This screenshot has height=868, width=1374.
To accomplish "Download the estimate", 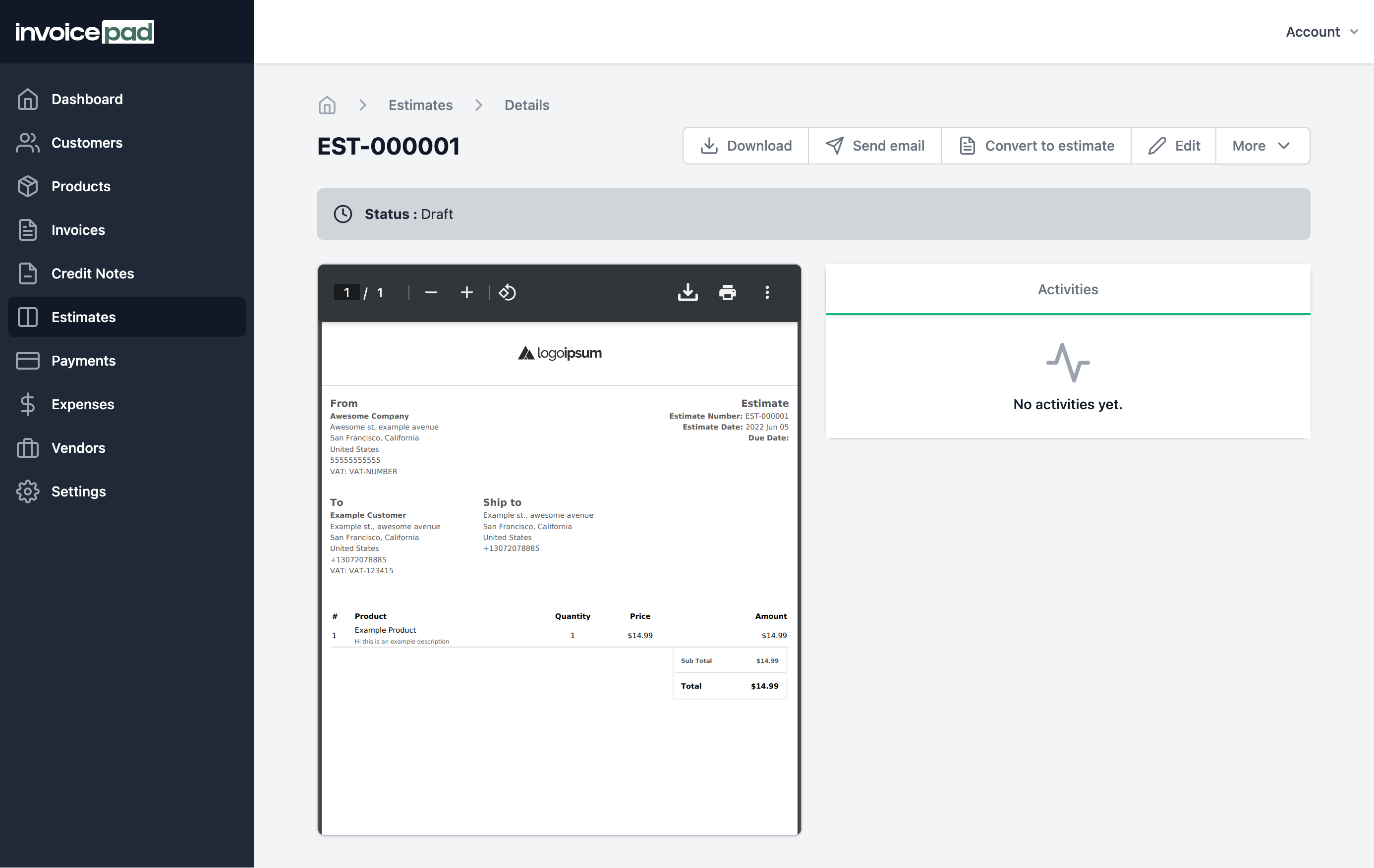I will pos(746,146).
